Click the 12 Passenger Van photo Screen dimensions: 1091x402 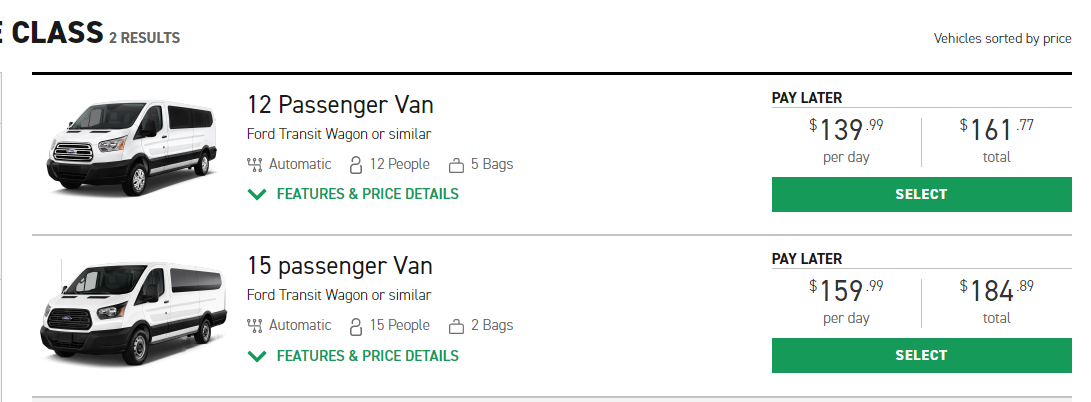pos(132,148)
